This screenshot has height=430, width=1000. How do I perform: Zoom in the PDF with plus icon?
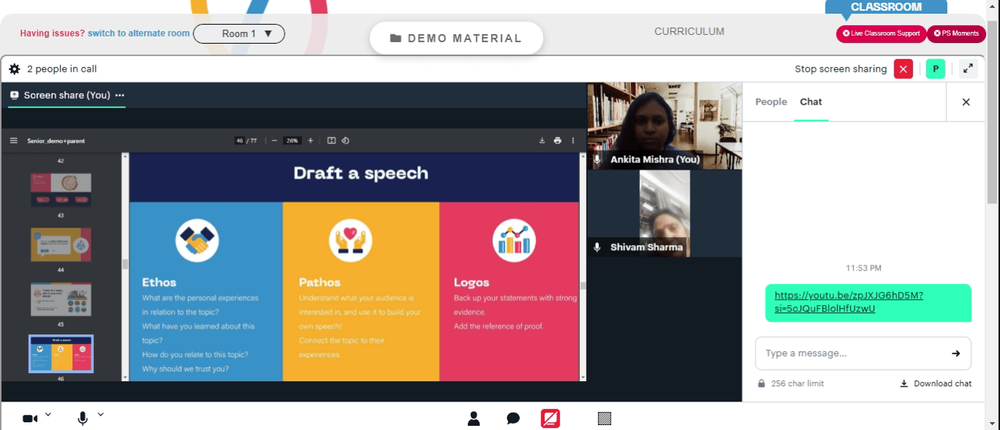click(x=310, y=141)
